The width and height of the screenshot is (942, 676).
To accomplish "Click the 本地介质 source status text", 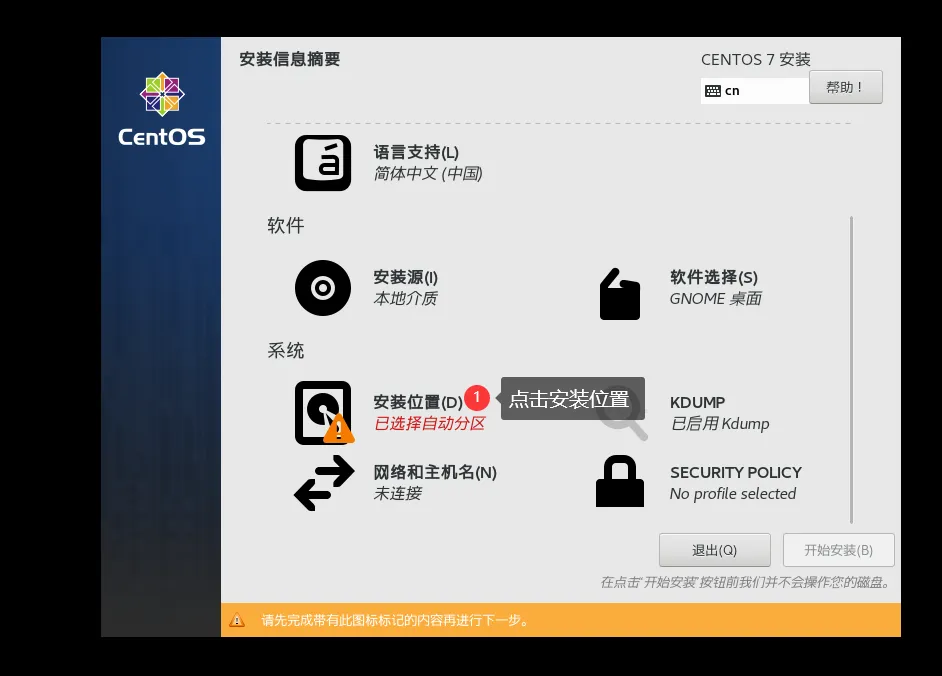I will 406,299.
